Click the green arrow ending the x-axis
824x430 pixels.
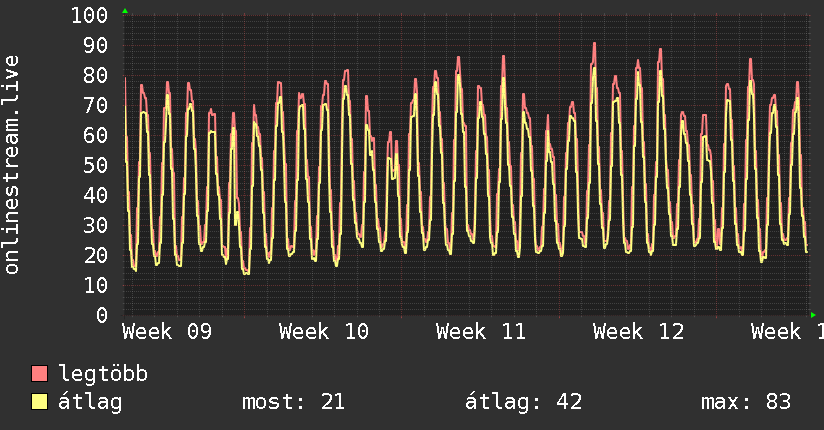[x=813, y=315]
